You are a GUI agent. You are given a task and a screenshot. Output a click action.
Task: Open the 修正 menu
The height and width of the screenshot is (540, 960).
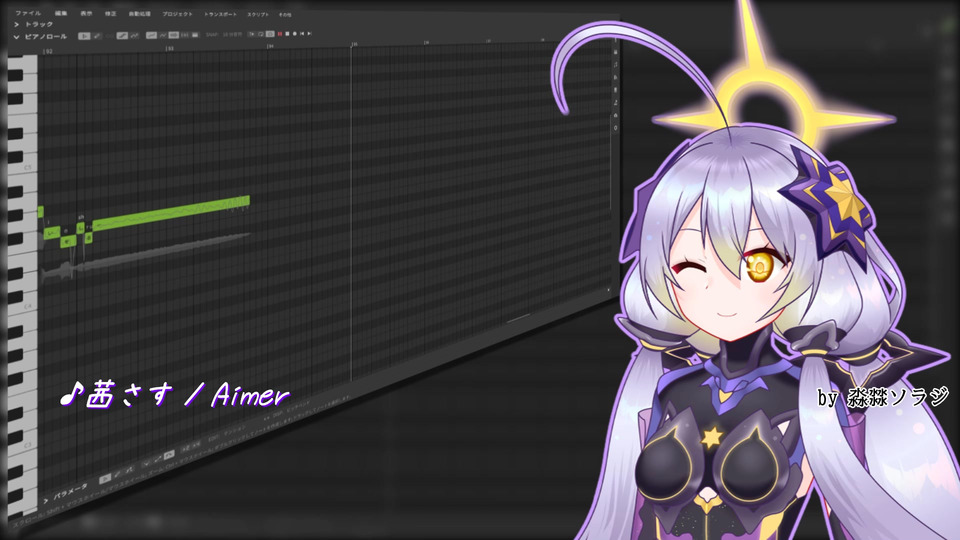(110, 13)
